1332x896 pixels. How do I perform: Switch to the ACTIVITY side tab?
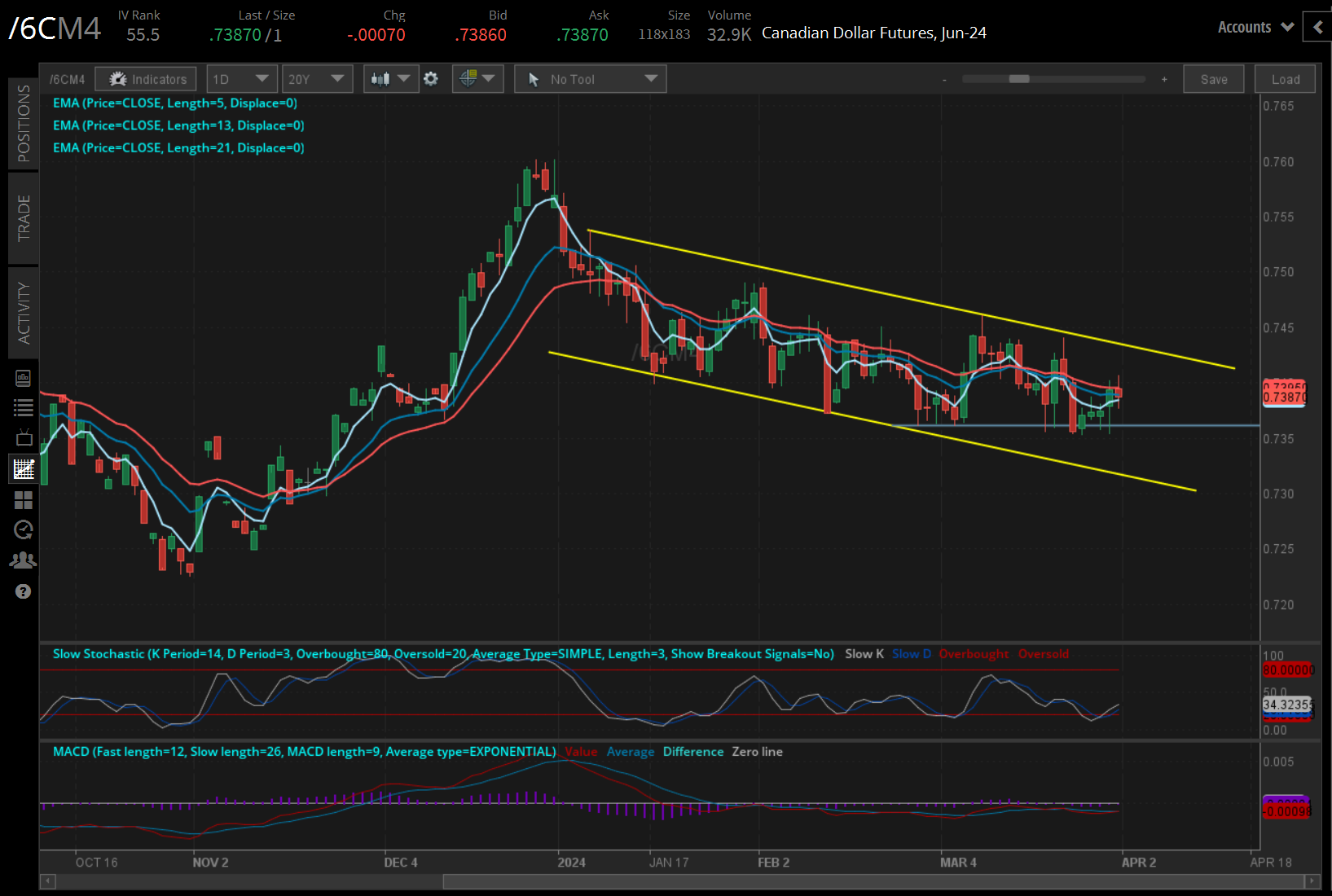tap(24, 313)
